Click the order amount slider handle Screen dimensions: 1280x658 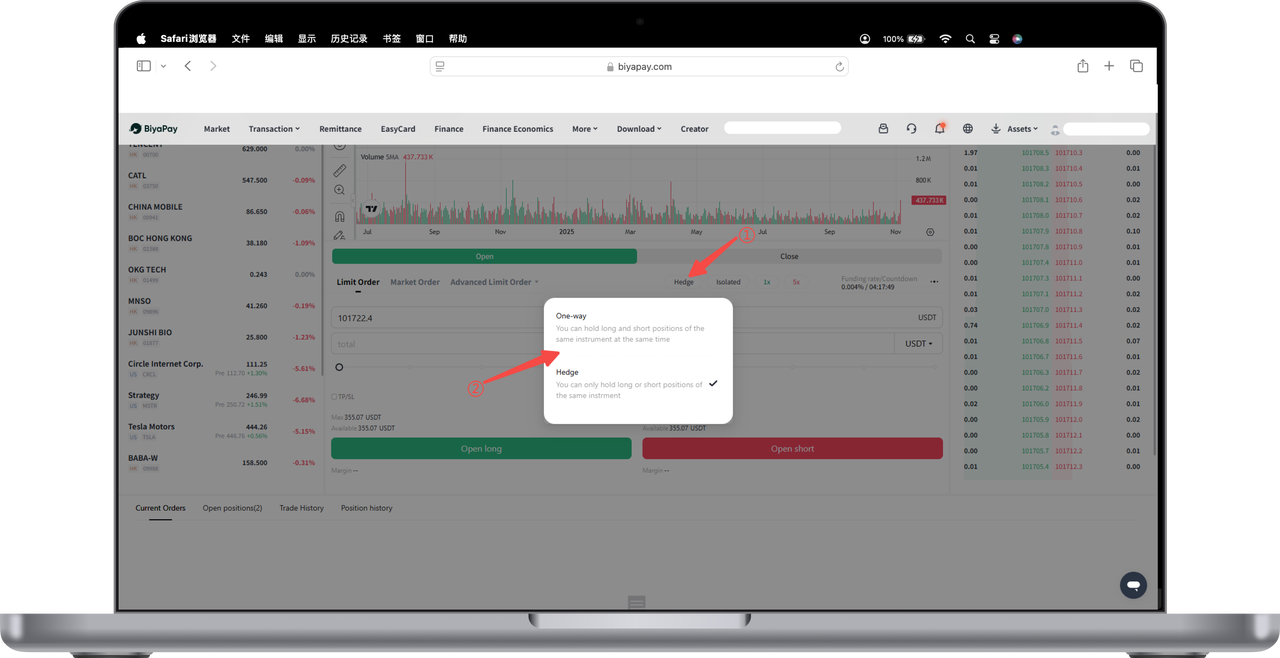339,368
